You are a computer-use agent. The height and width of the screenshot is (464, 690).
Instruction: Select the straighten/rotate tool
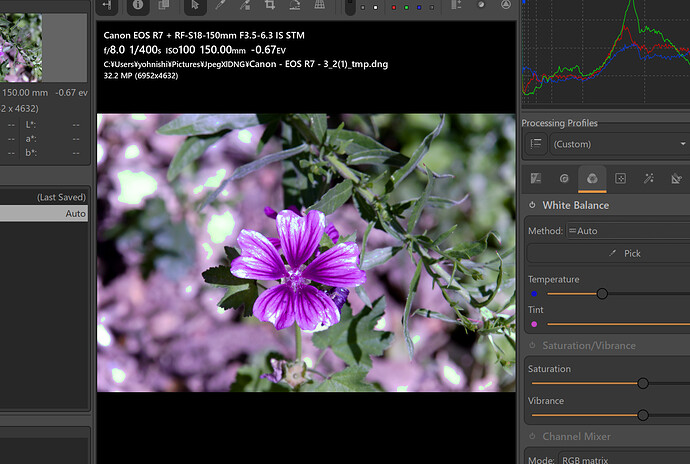(x=292, y=6)
